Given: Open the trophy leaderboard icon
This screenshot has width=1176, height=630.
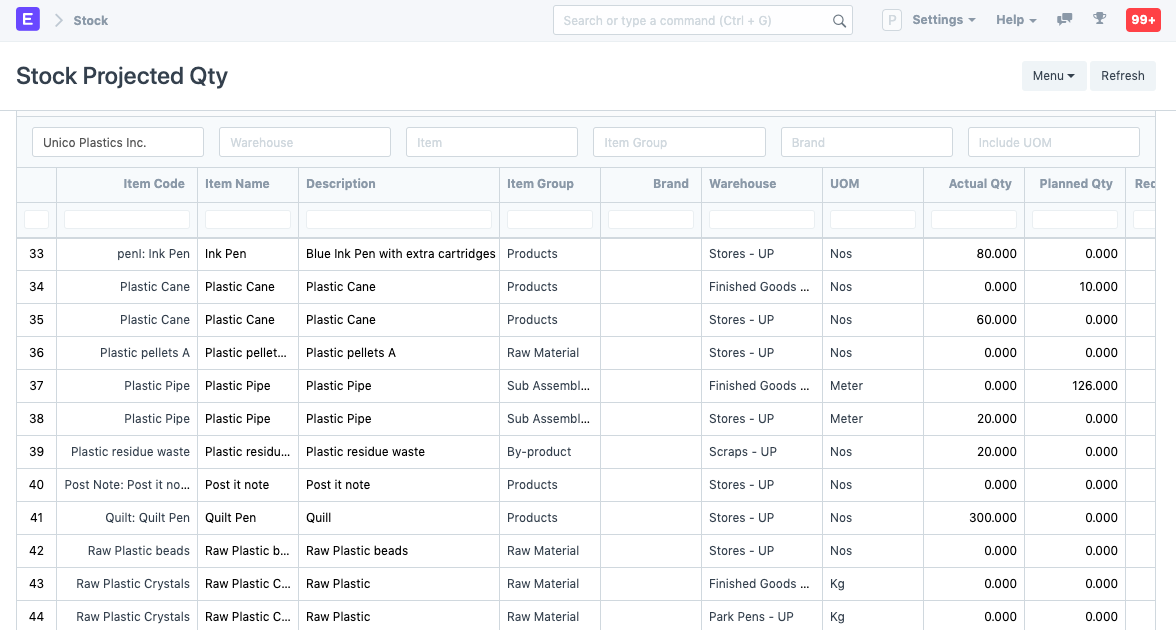Looking at the screenshot, I should pyautogui.click(x=1099, y=20).
